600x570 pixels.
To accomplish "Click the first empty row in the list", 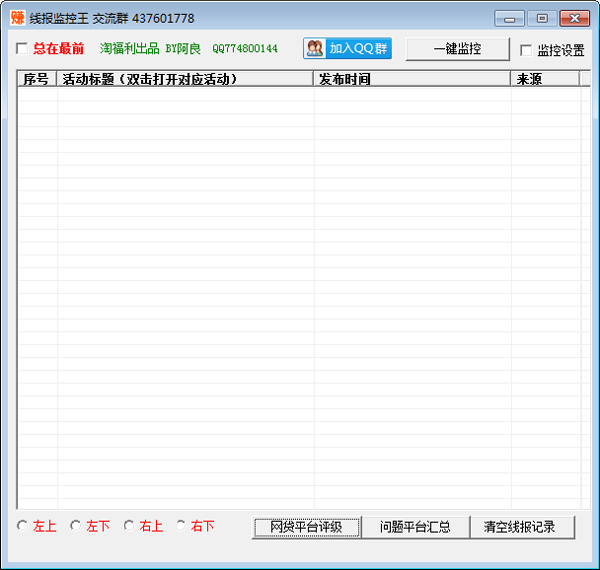I will 298,94.
